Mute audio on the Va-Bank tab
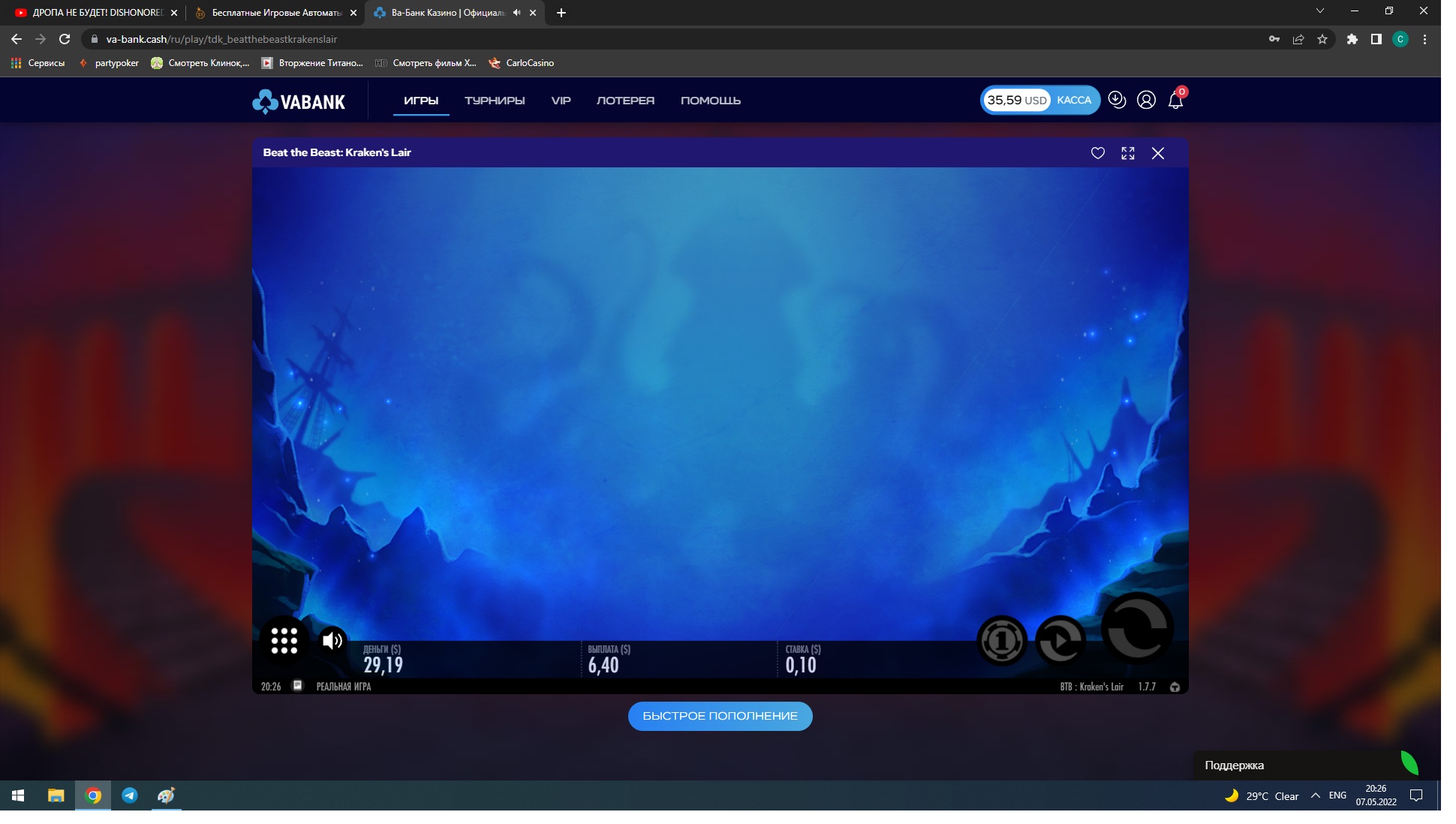The width and height of the screenshot is (1456, 824). tap(516, 13)
